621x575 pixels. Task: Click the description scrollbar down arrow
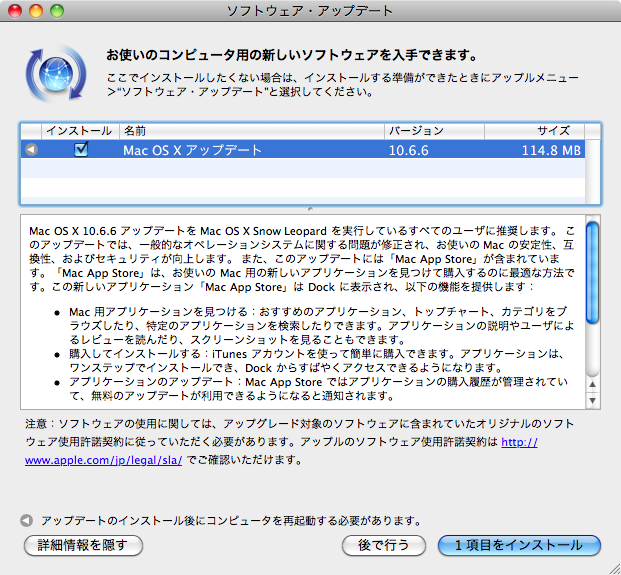coord(592,400)
